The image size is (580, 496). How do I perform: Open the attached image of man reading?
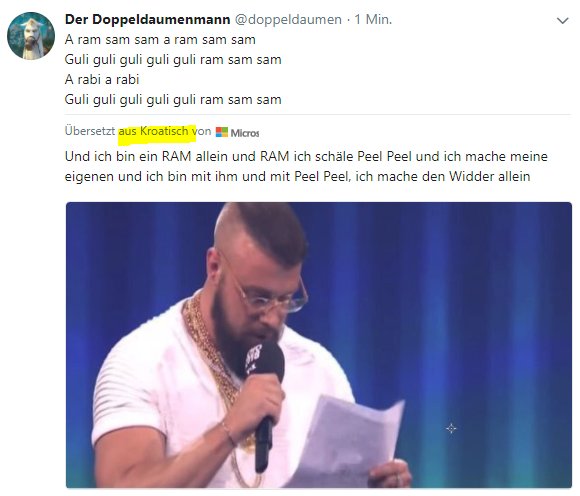[319, 345]
